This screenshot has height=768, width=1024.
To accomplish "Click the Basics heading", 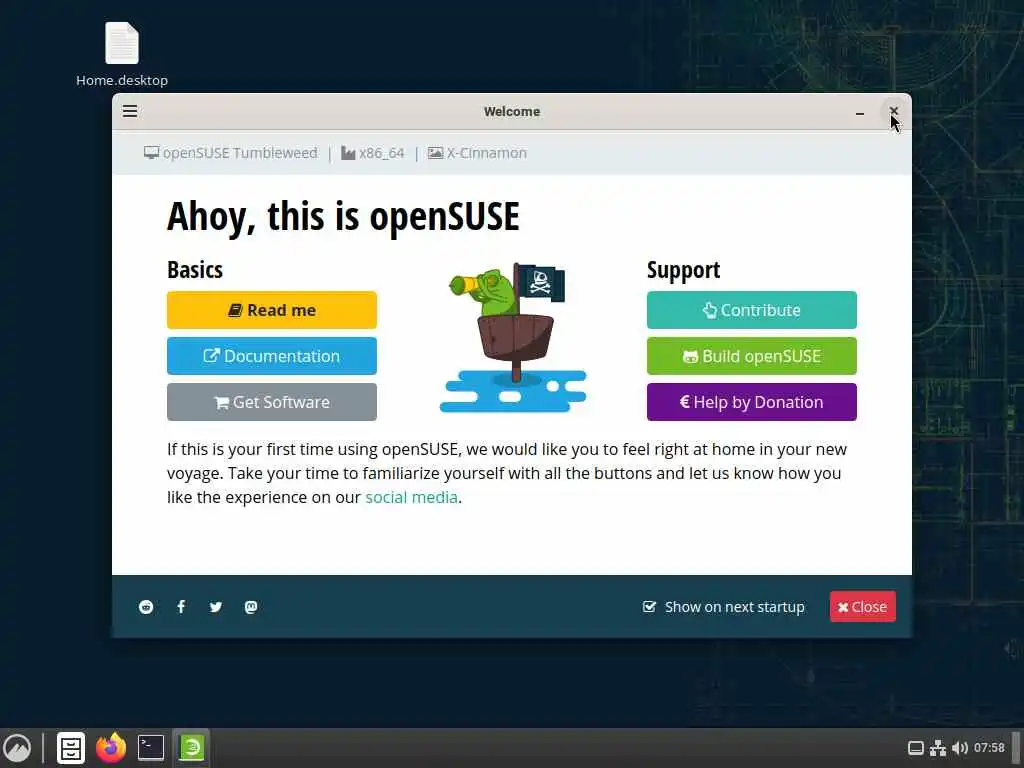I will (x=195, y=270).
